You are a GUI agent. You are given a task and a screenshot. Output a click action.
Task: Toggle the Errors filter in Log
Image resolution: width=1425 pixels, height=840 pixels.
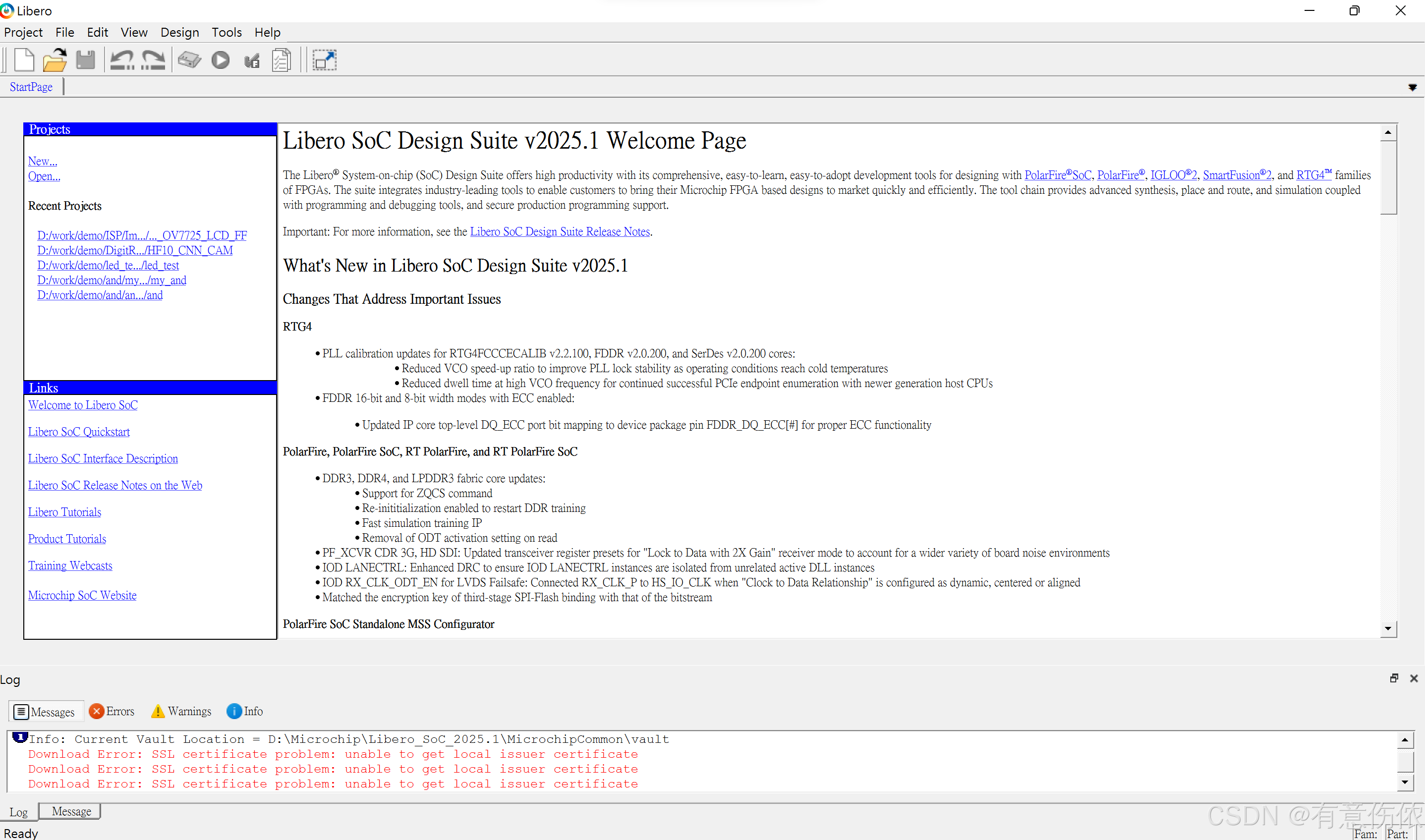[x=112, y=712]
